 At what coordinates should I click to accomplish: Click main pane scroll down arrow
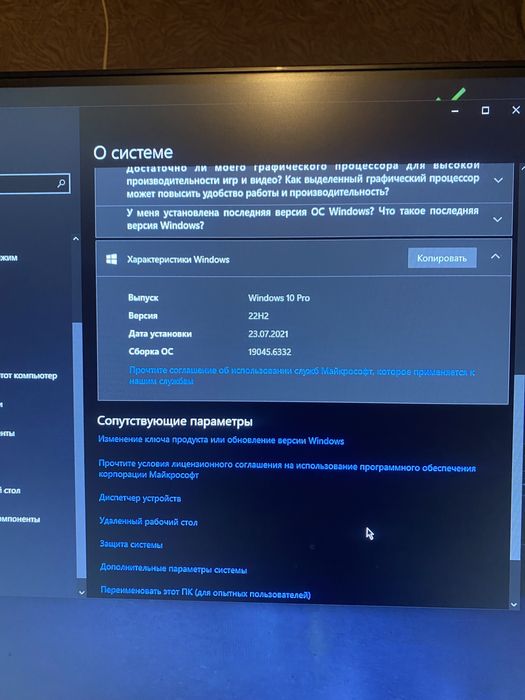(x=514, y=604)
